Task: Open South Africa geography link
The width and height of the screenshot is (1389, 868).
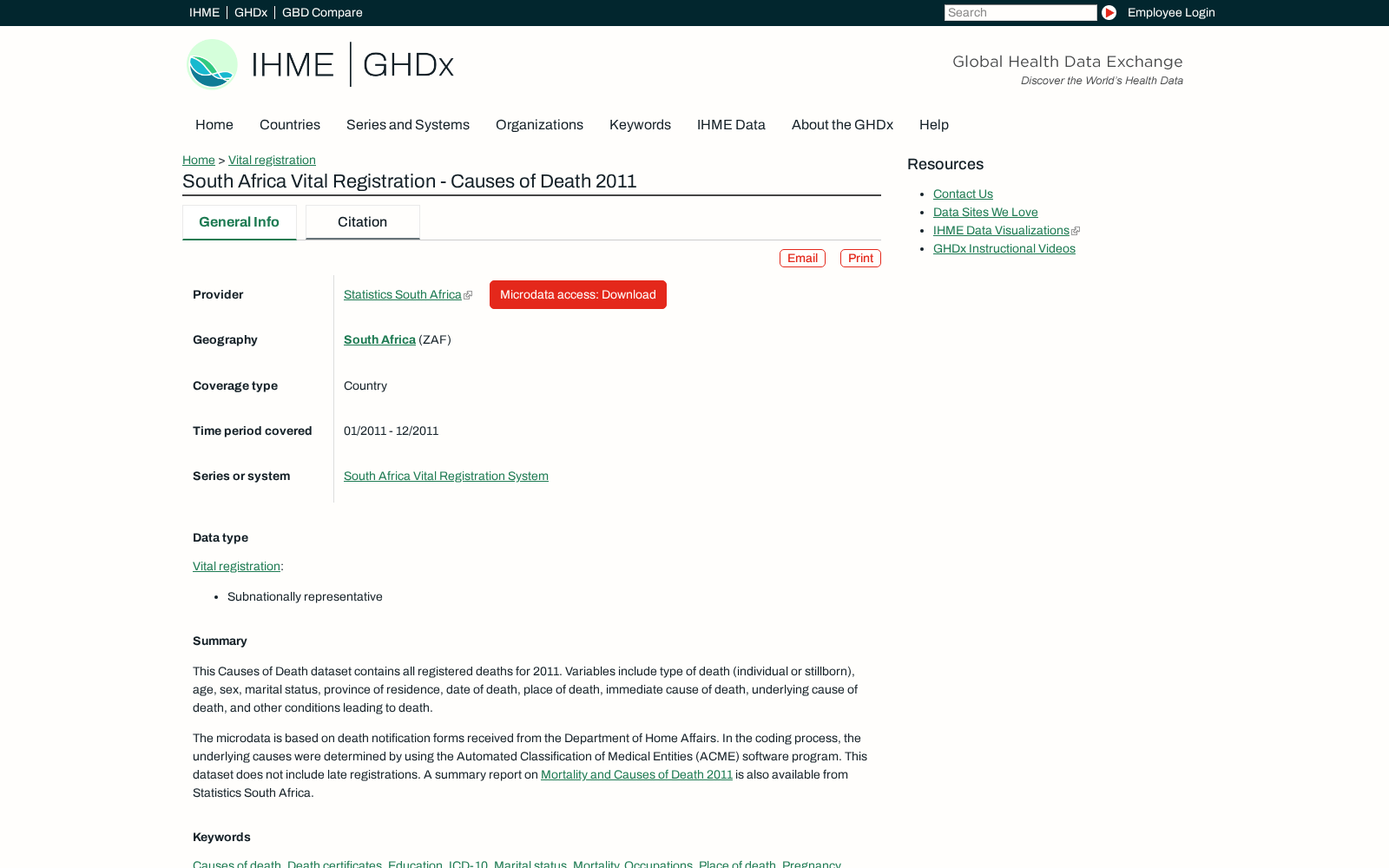Action: coord(379,340)
